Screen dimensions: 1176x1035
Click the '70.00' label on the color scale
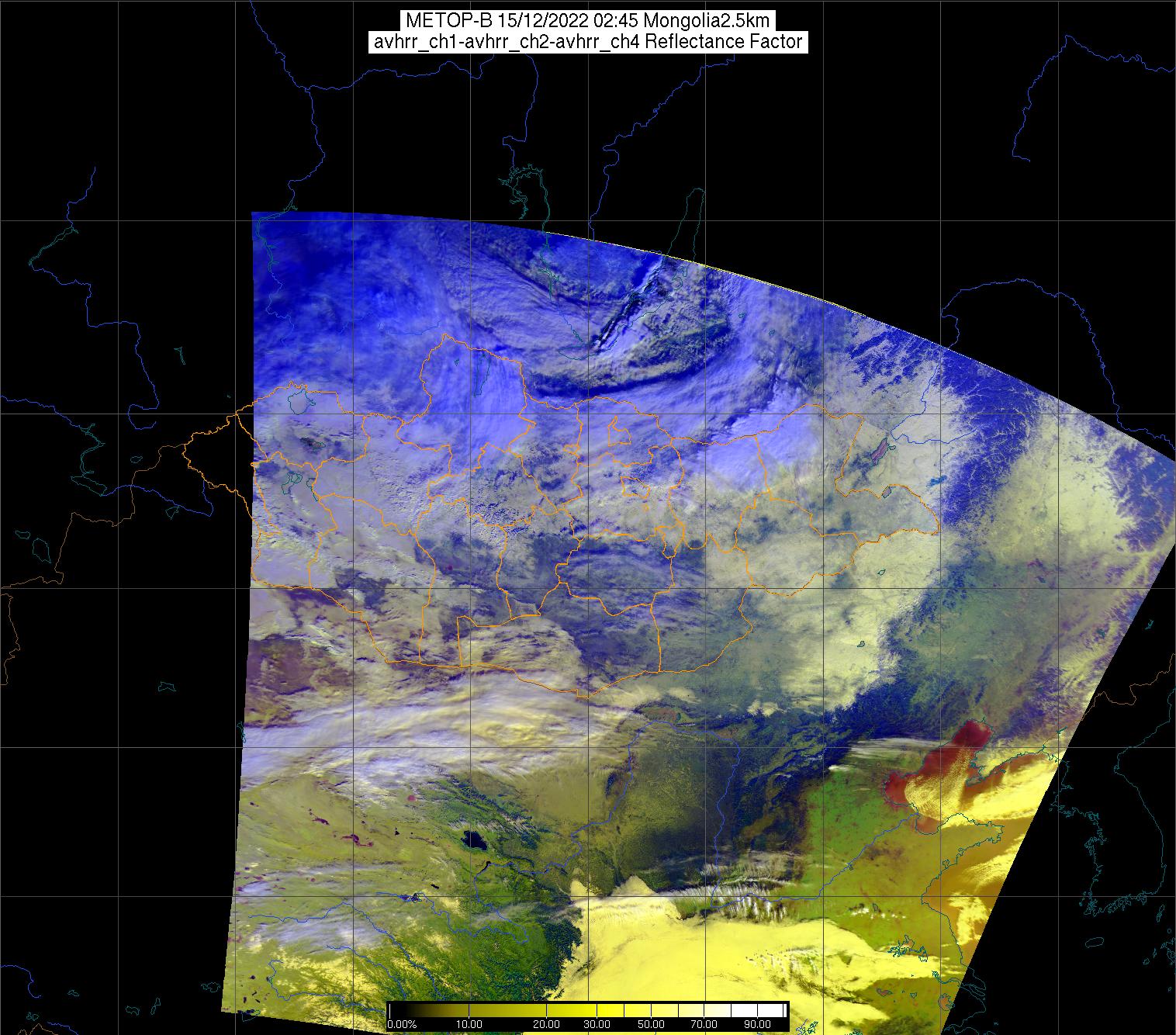pyautogui.click(x=703, y=1025)
